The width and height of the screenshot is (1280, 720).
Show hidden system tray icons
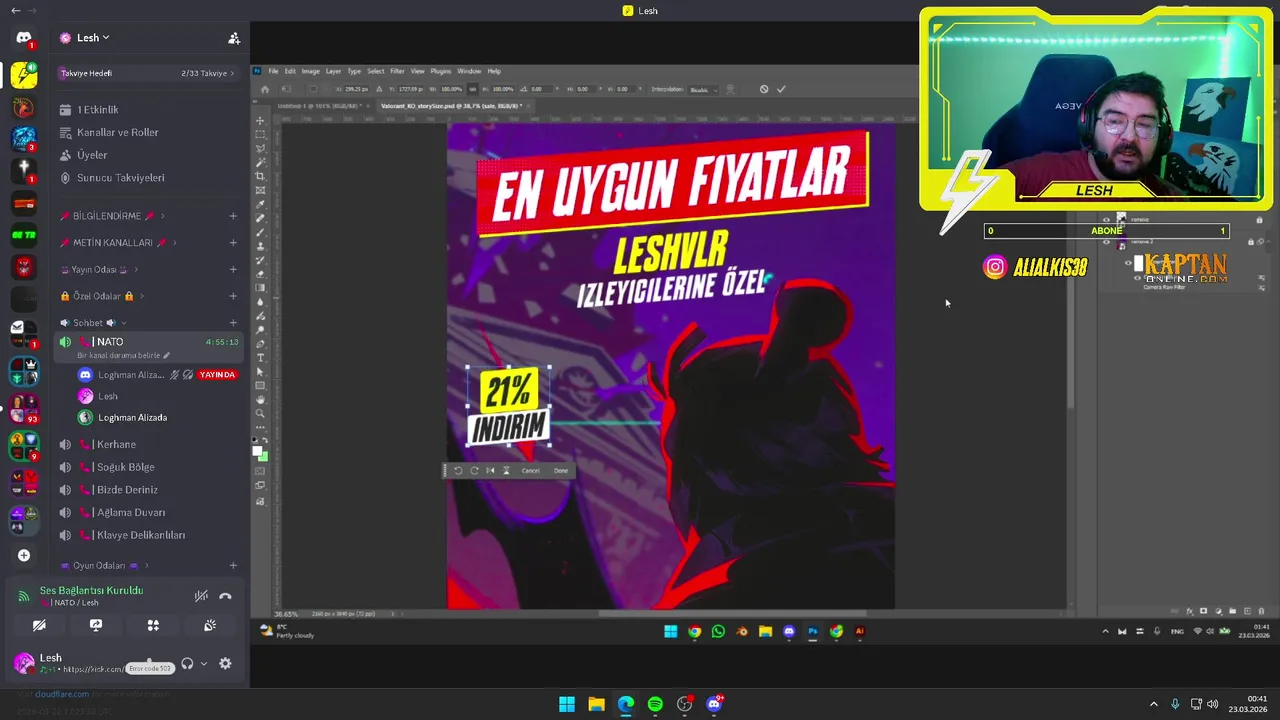pyautogui.click(x=1153, y=704)
